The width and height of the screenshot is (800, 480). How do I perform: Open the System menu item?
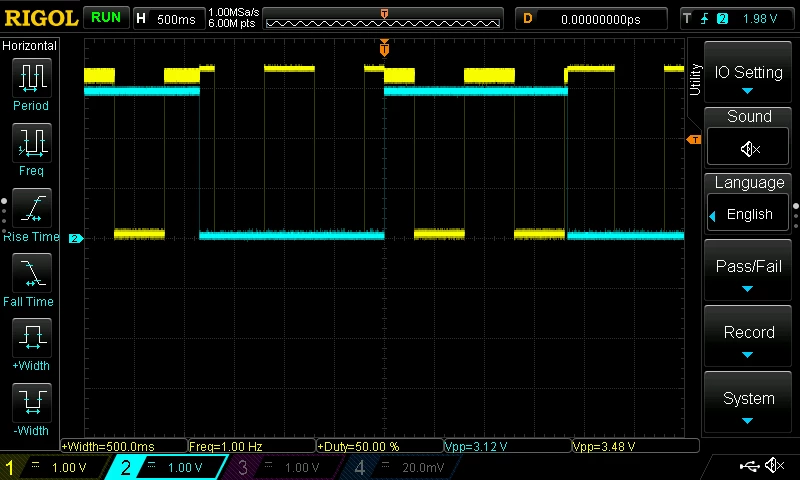point(748,402)
